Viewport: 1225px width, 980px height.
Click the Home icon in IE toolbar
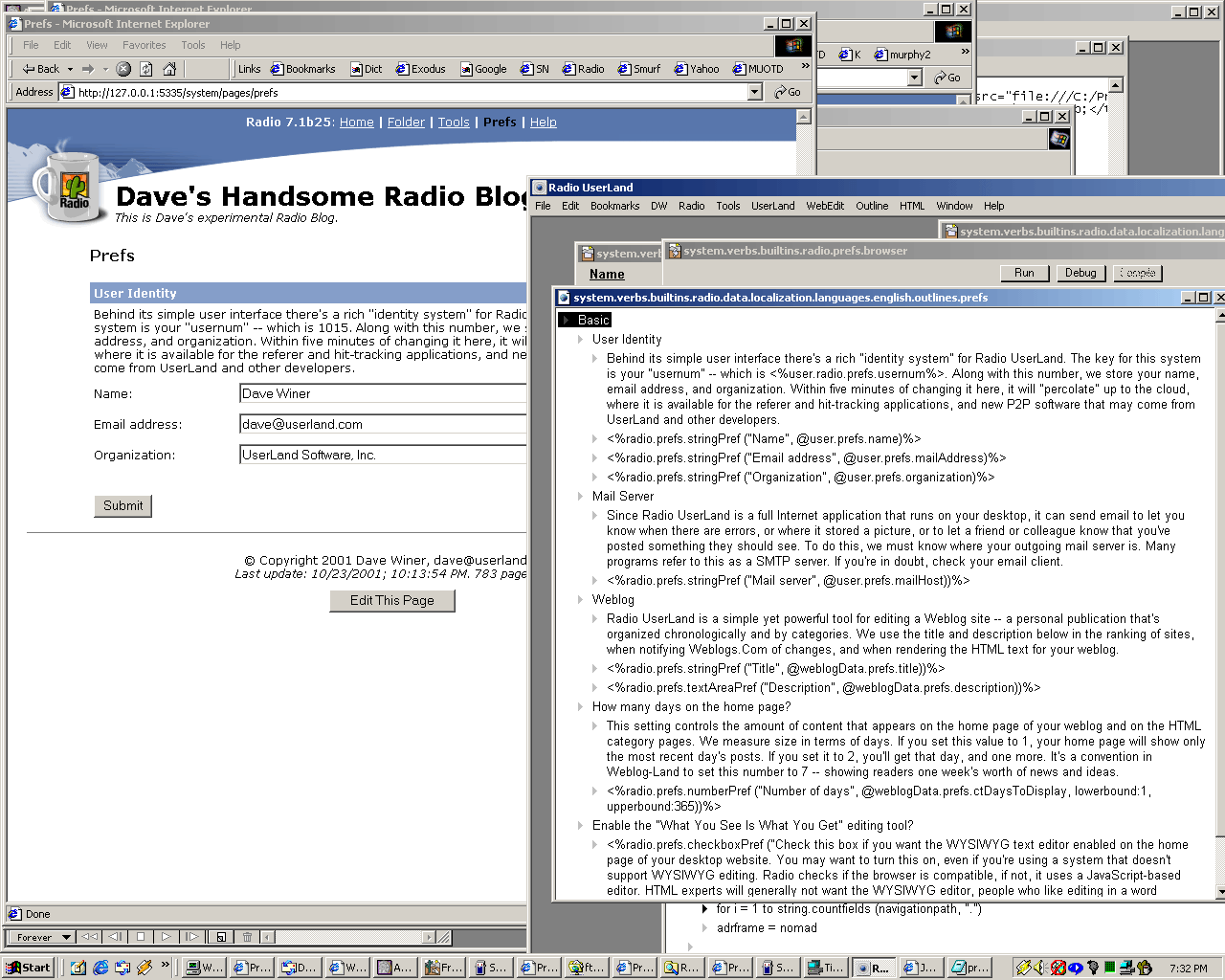click(x=169, y=69)
